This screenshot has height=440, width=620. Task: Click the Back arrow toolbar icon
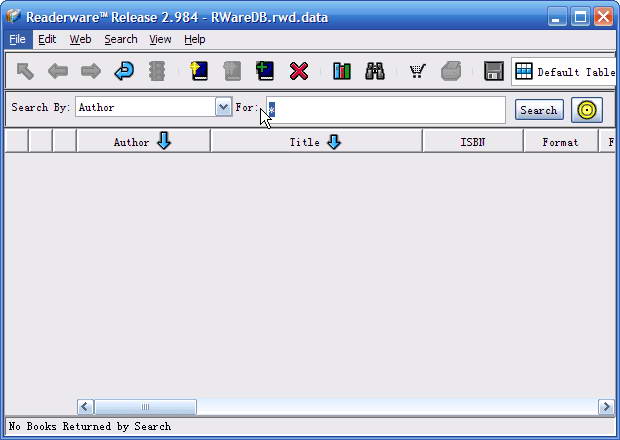coord(58,72)
